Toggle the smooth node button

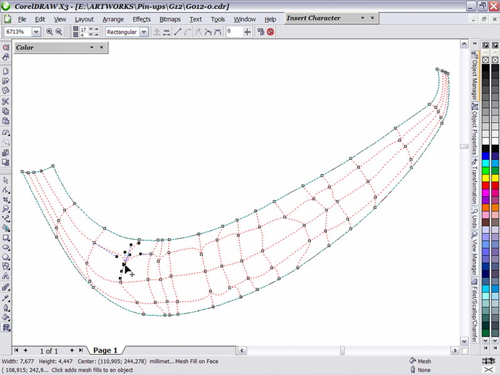tap(208, 32)
